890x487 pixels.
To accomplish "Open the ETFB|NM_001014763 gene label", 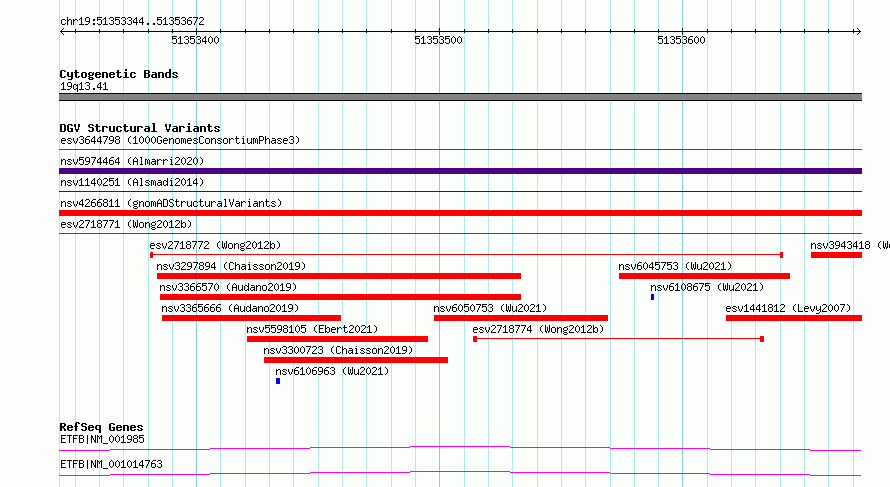I will point(111,464).
